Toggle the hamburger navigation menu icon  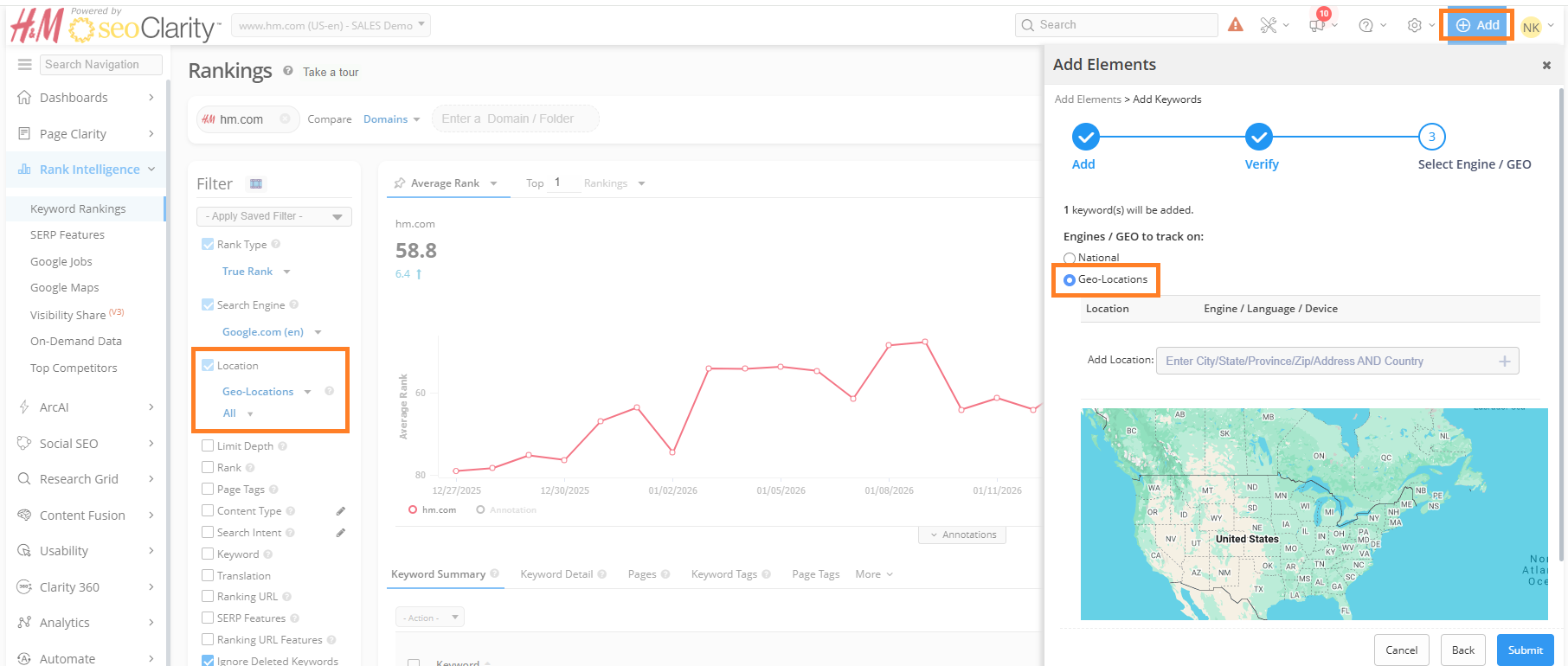[x=25, y=65]
